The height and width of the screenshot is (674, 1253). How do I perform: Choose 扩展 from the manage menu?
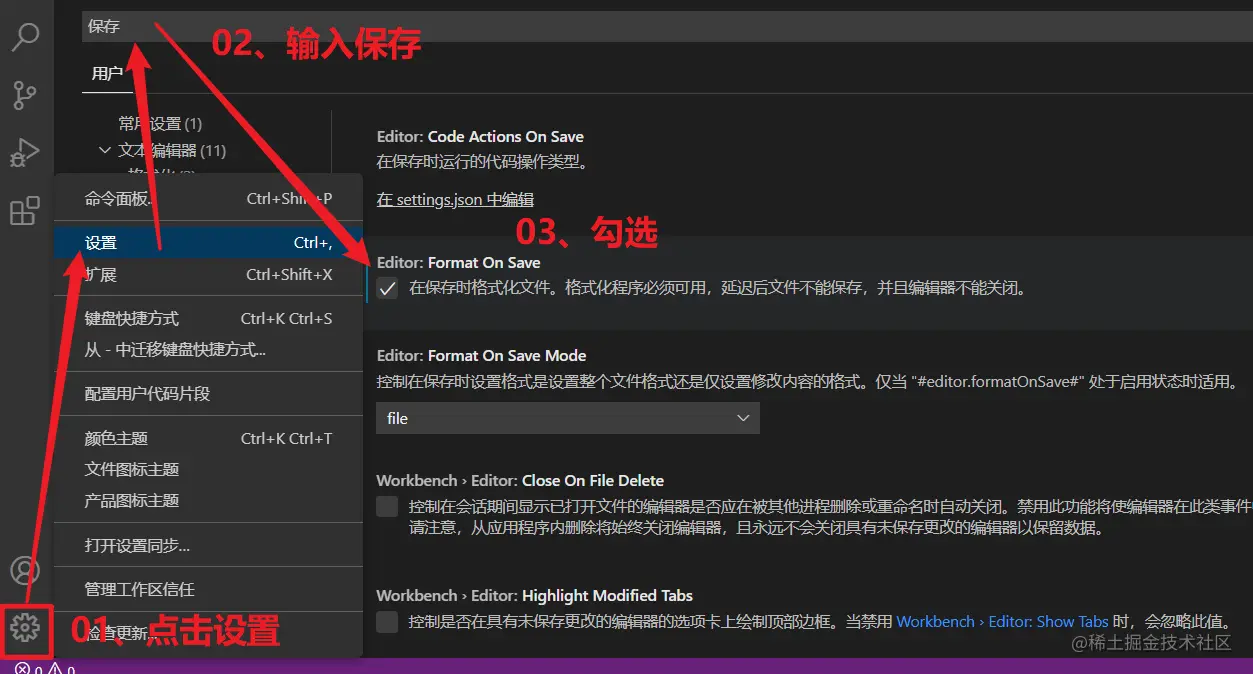pos(208,274)
